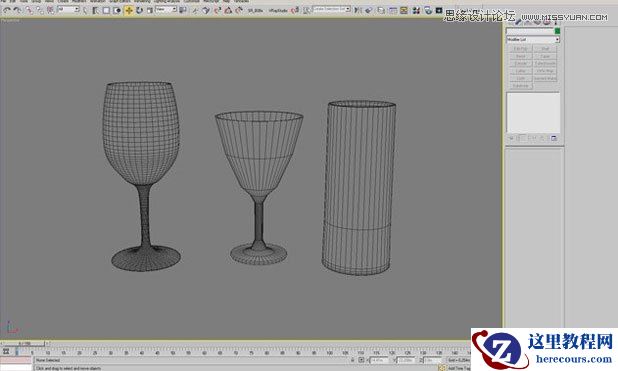
Task: Activate Bind to Space Warp tool
Action: 50,10
